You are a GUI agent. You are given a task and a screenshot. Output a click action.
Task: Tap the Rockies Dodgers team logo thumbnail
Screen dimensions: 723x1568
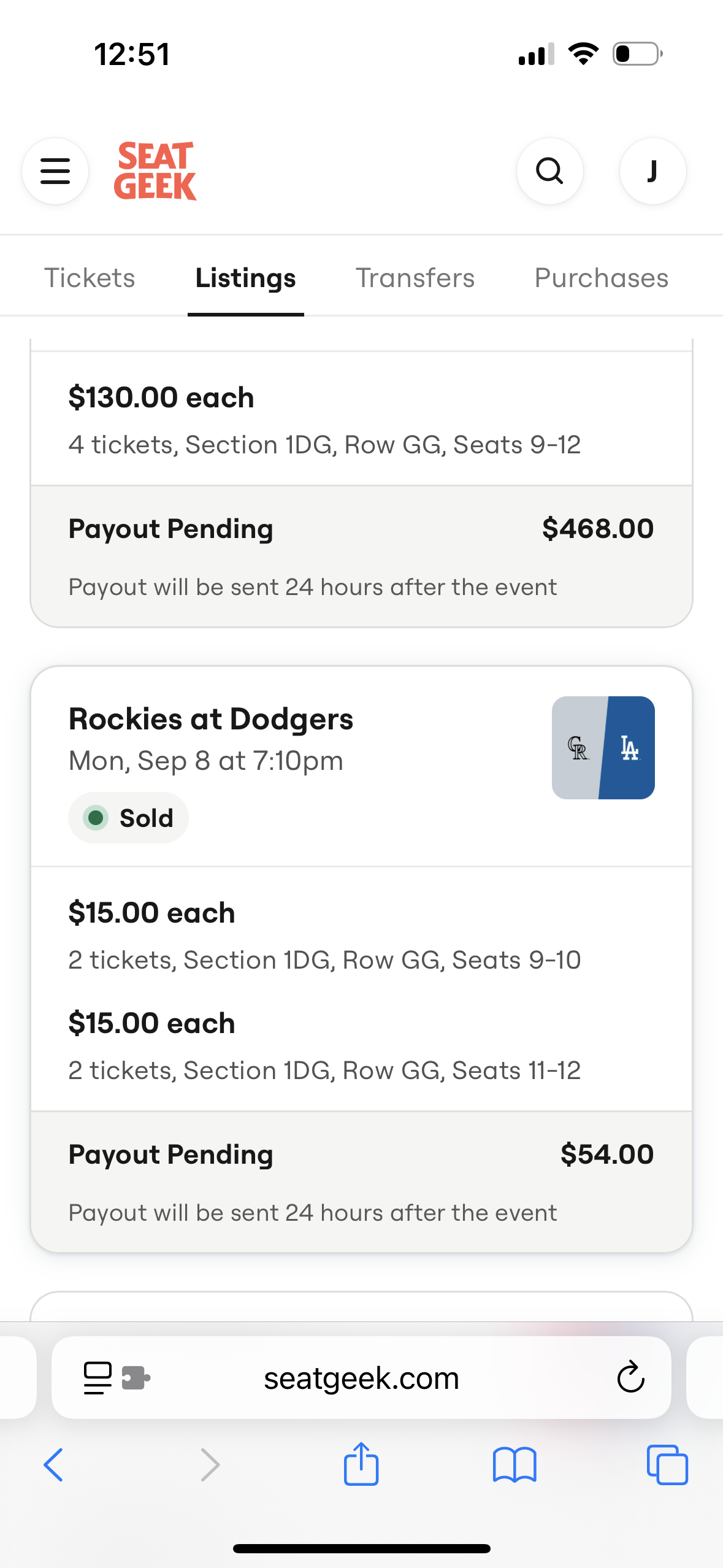click(603, 747)
